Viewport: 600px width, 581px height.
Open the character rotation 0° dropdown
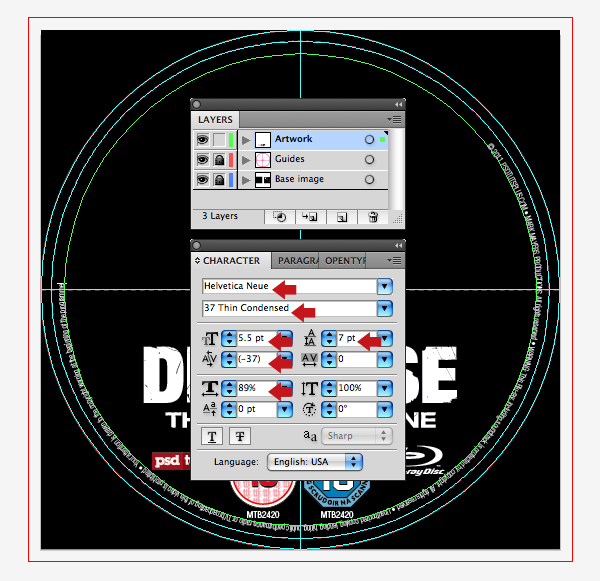click(x=385, y=409)
